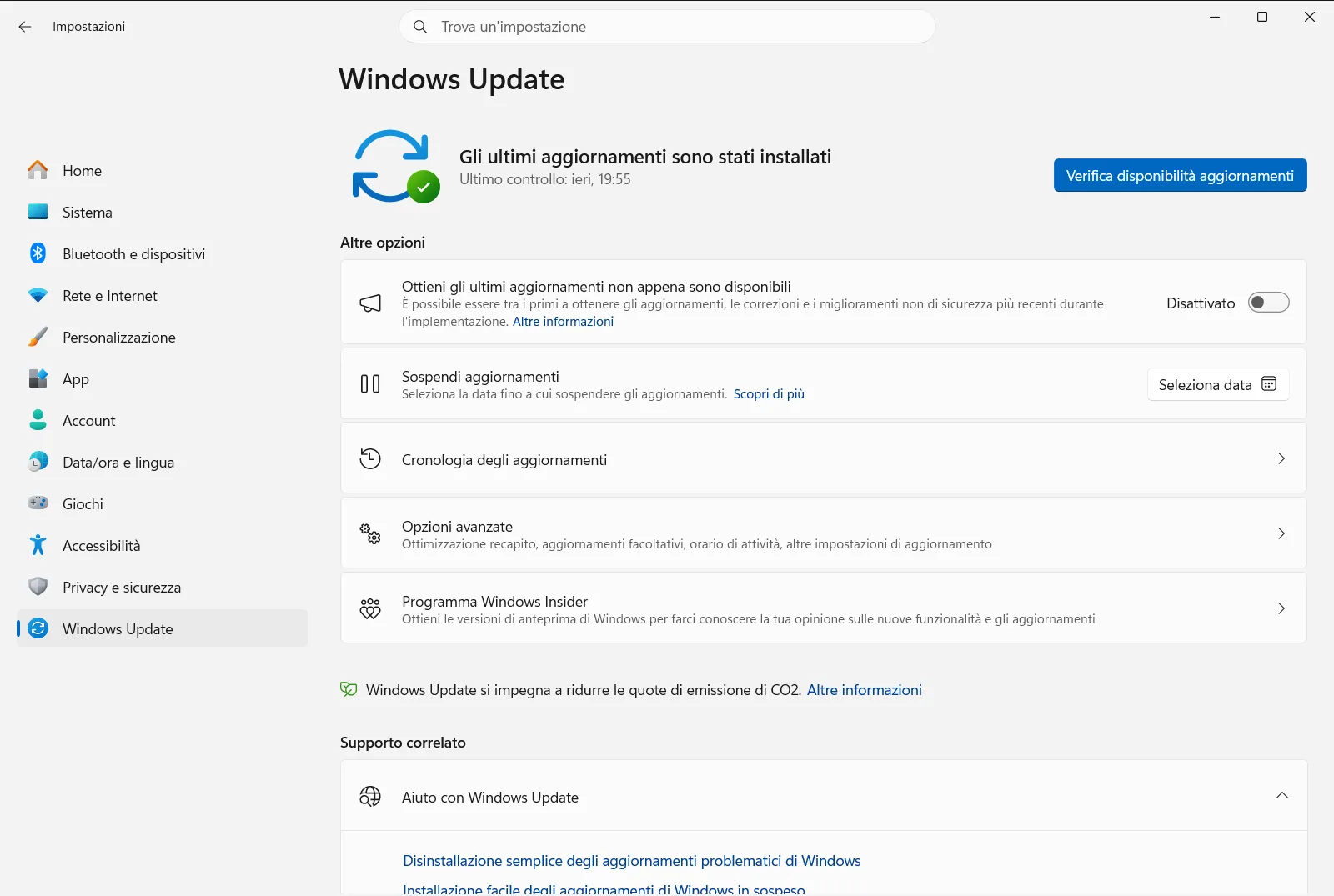Screen dimensions: 1334x896
Task: Click the App icon in sidebar
Action: (38, 378)
